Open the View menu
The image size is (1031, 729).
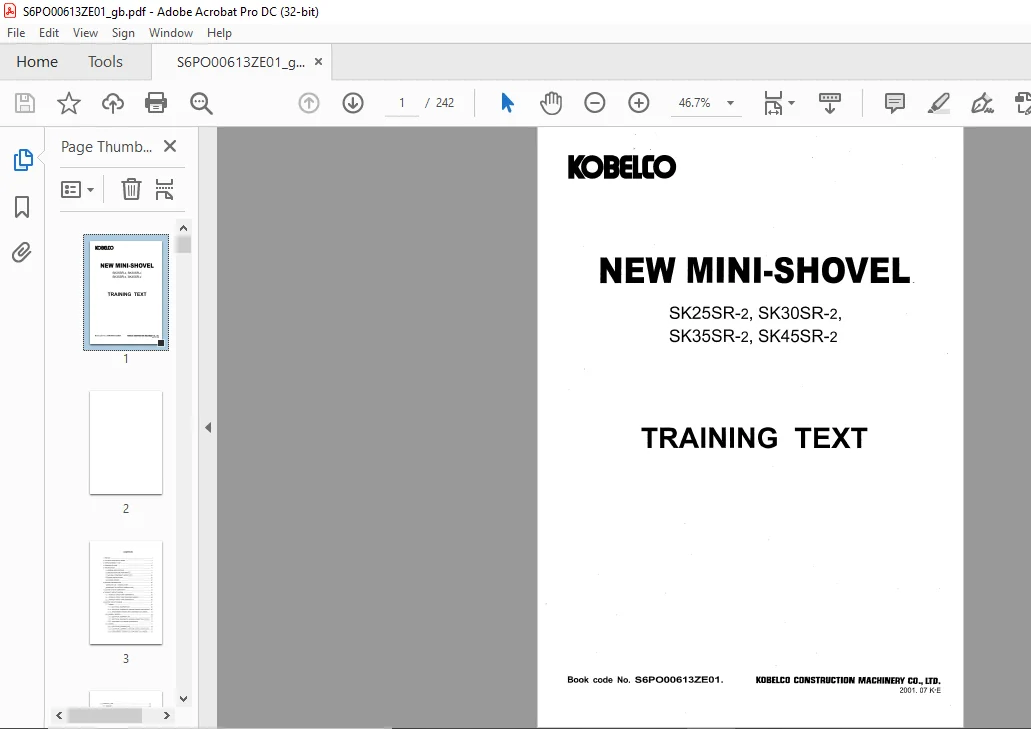85,33
